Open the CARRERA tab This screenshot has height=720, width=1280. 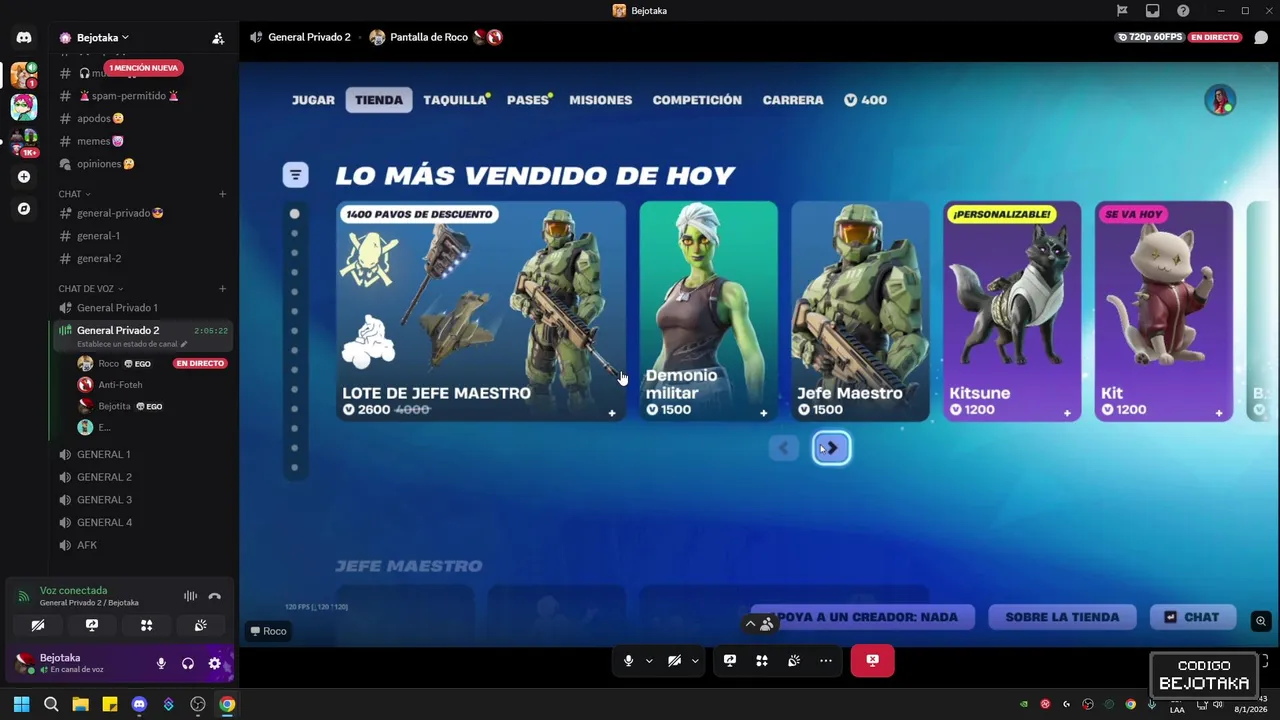(793, 100)
